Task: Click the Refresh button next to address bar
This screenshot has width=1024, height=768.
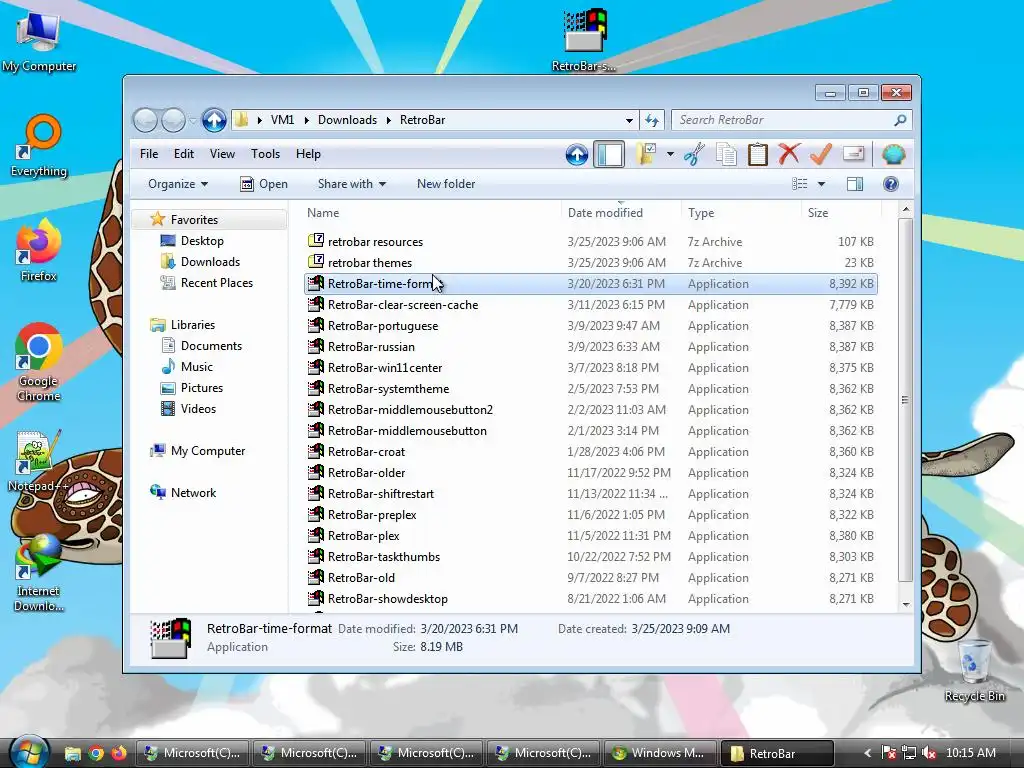Action: [x=652, y=120]
